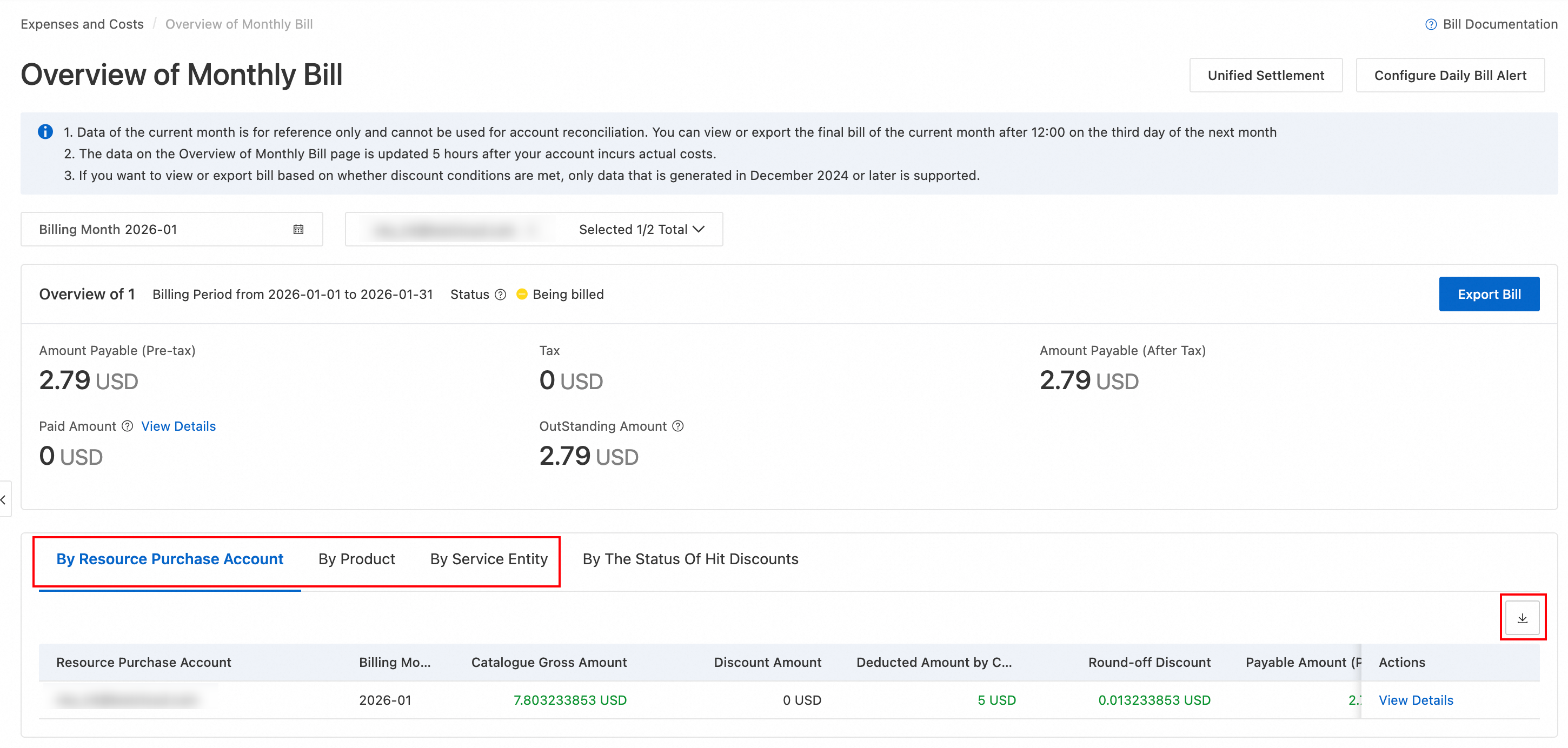Click the download icon above the table
Image resolution: width=1568 pixels, height=748 pixels.
click(x=1523, y=618)
